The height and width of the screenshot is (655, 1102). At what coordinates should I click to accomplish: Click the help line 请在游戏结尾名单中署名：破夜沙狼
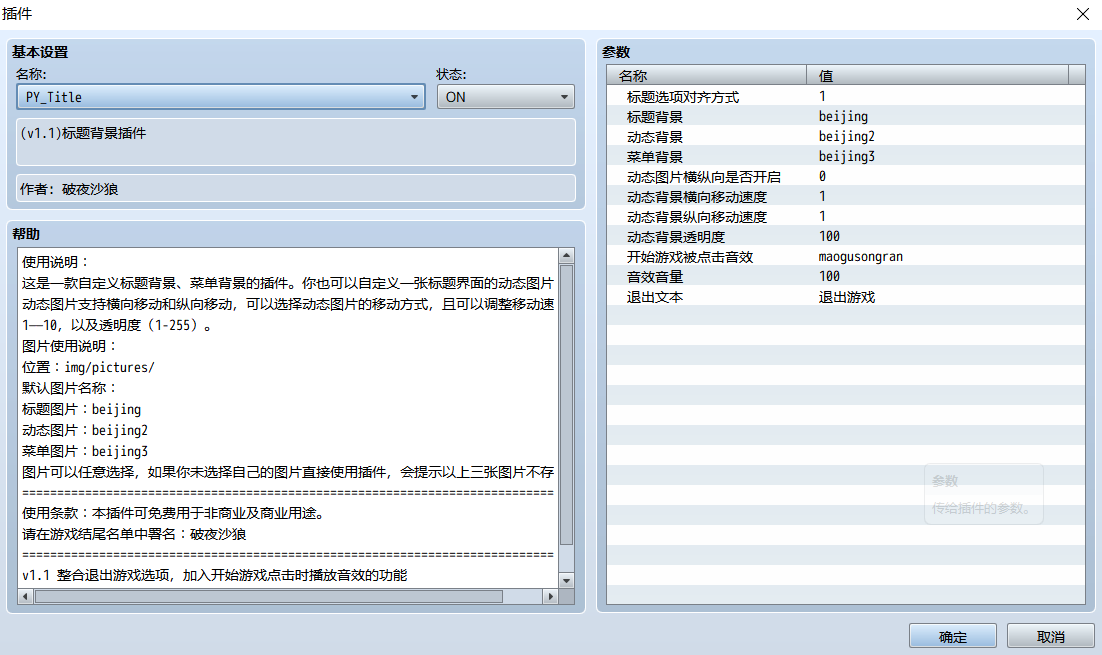[x=134, y=534]
